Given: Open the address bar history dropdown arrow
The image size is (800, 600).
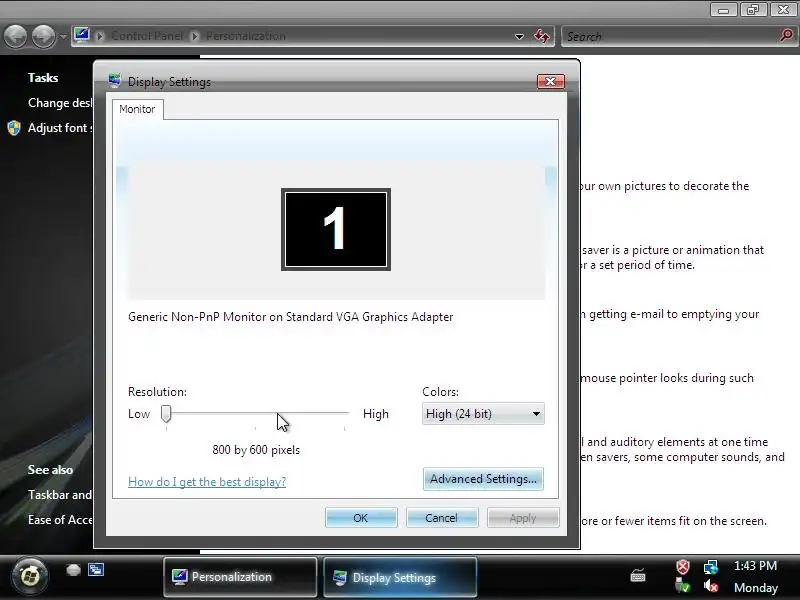Looking at the screenshot, I should [519, 37].
